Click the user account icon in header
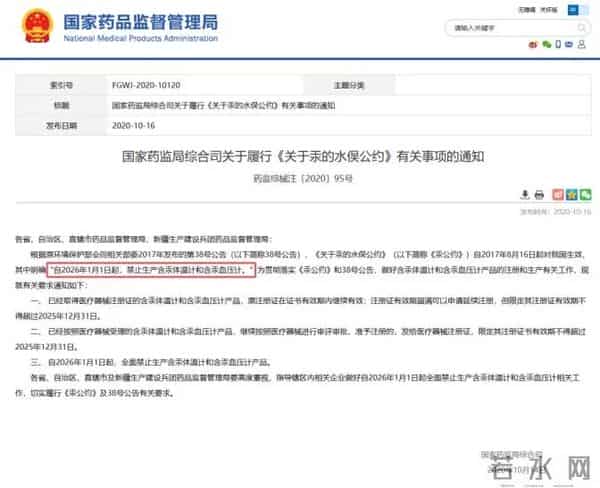Screen dimensions: 600x488 point(582,44)
